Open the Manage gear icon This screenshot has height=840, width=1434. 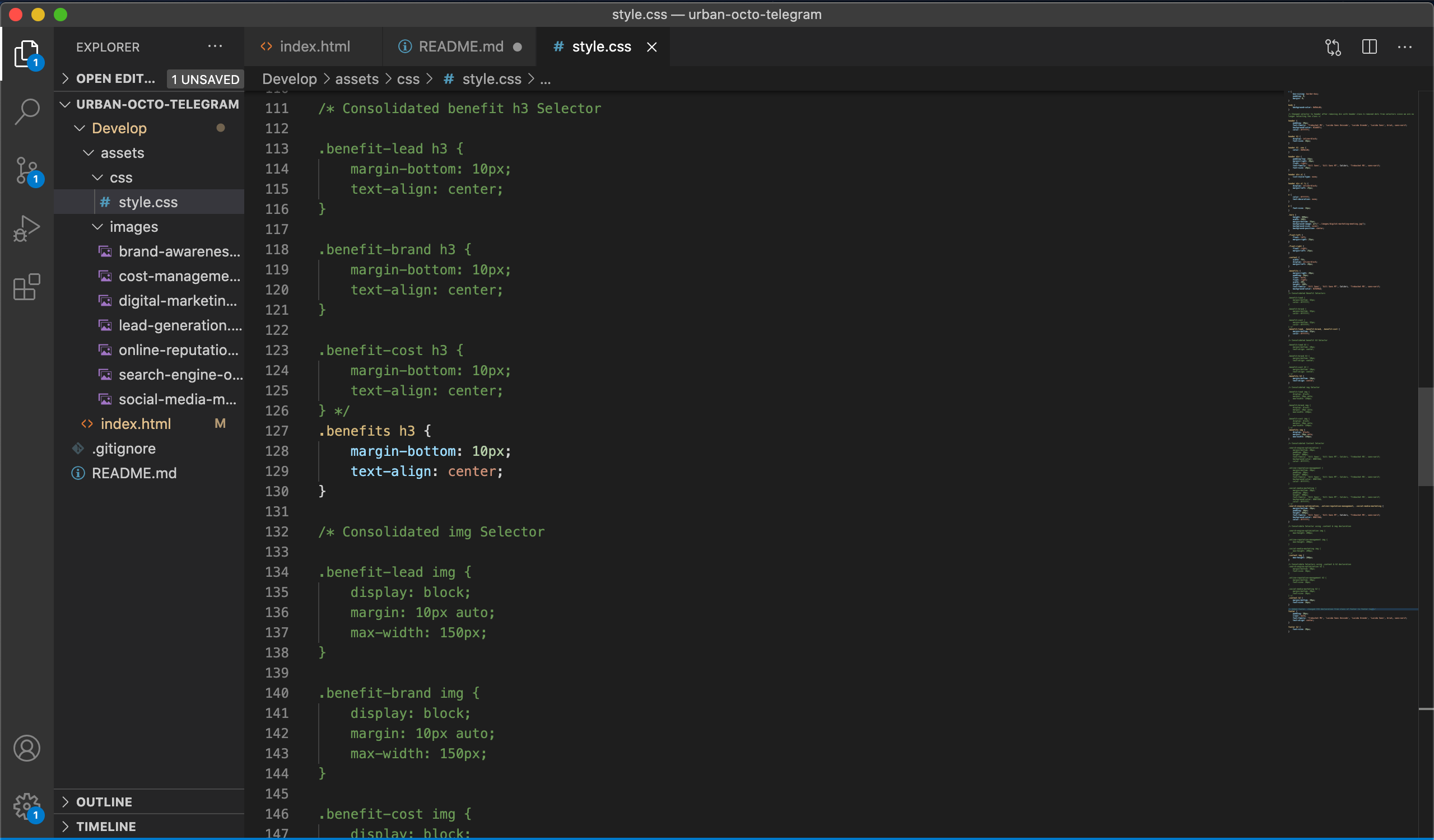click(x=27, y=807)
